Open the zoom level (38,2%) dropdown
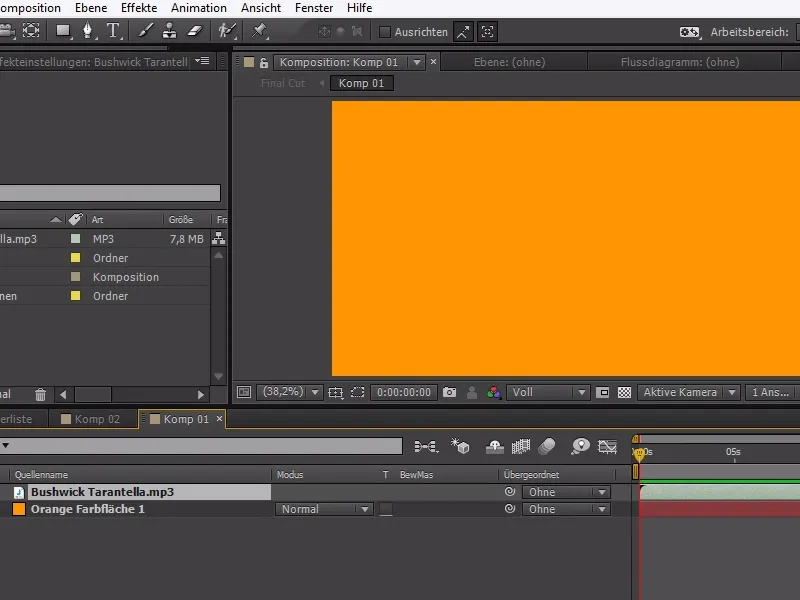The height and width of the screenshot is (600, 800). point(290,392)
